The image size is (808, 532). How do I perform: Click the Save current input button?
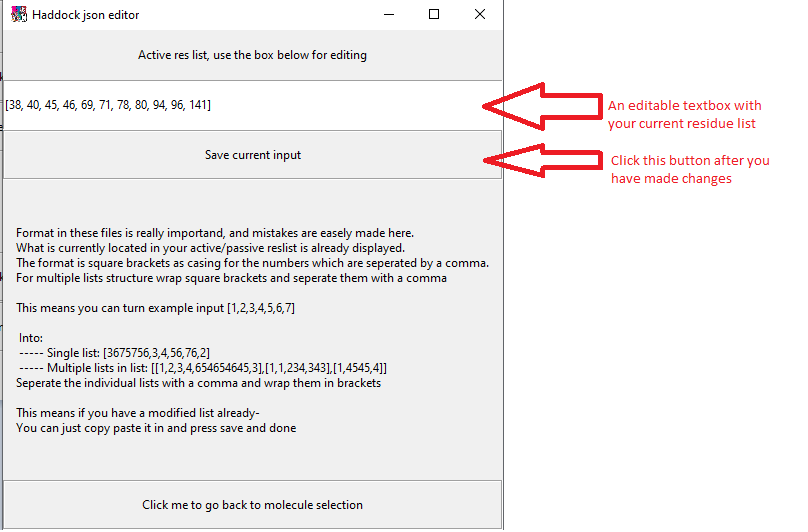[x=252, y=155]
